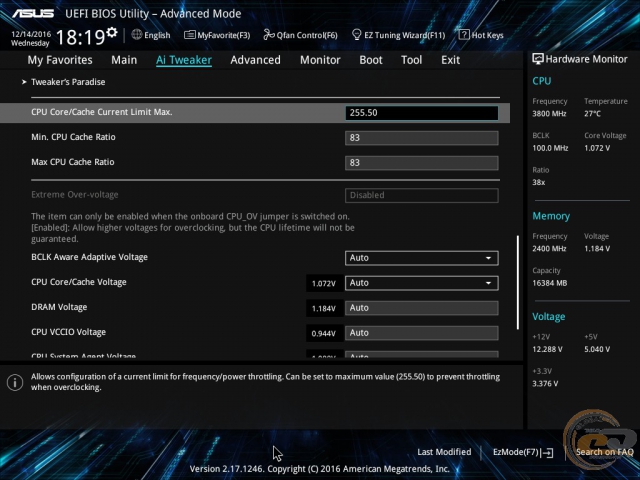Click the Max CPU Cache Ratio label
The image size is (640, 480).
tap(73, 162)
